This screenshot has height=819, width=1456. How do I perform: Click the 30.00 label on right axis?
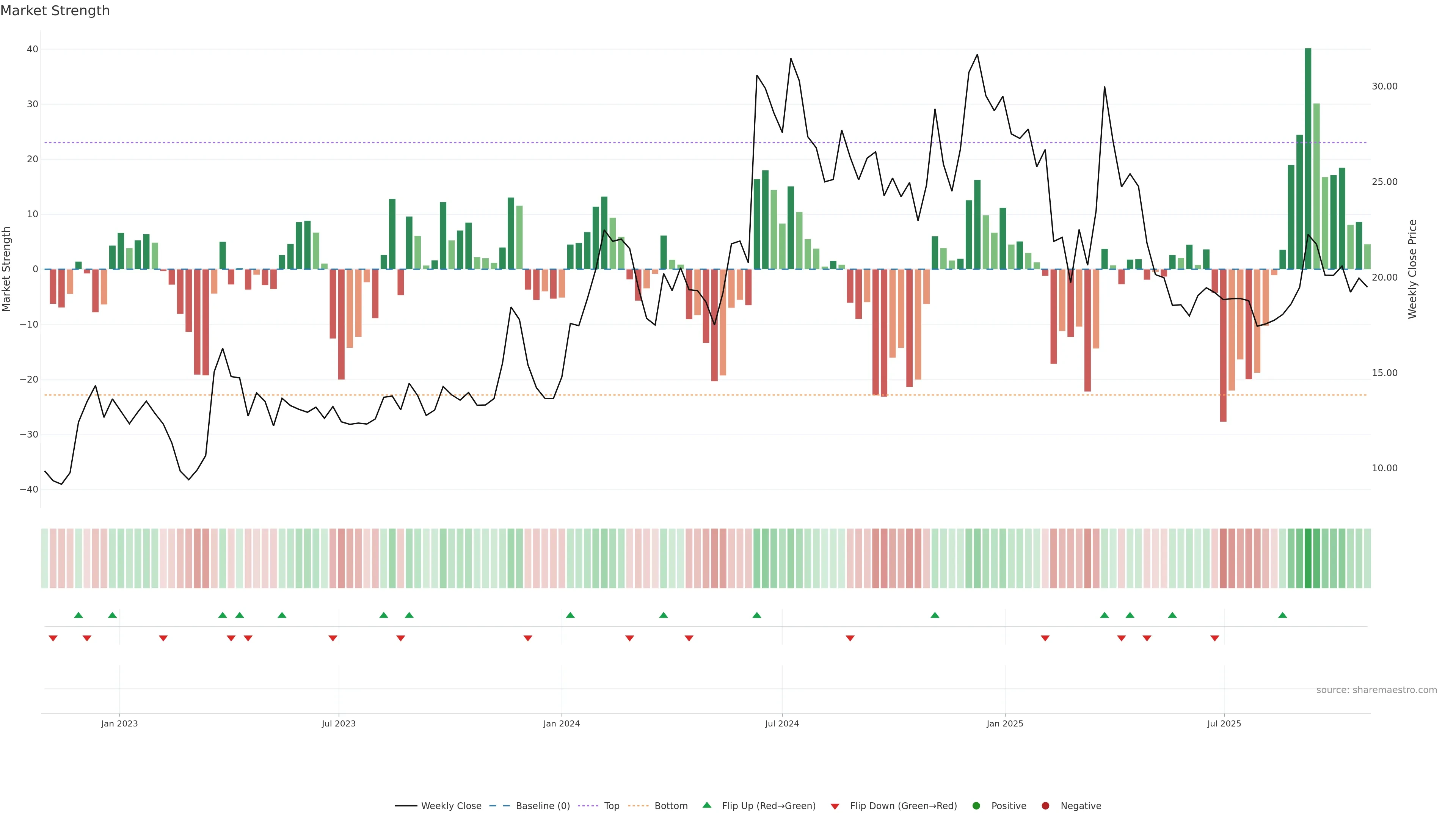(1384, 86)
